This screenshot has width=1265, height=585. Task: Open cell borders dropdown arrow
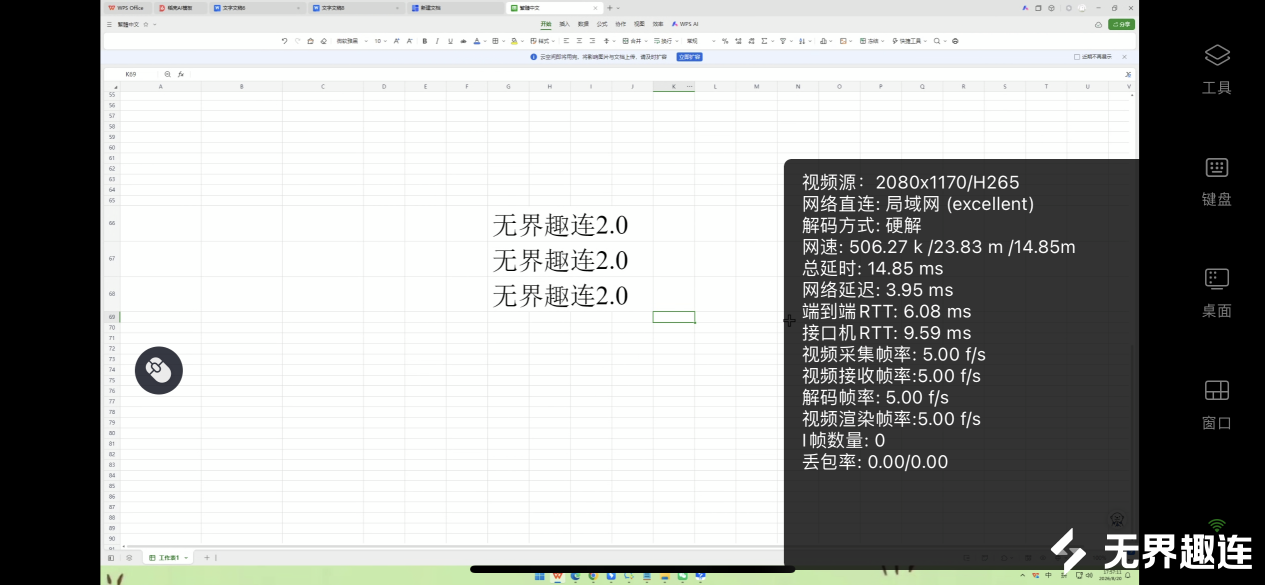[503, 41]
